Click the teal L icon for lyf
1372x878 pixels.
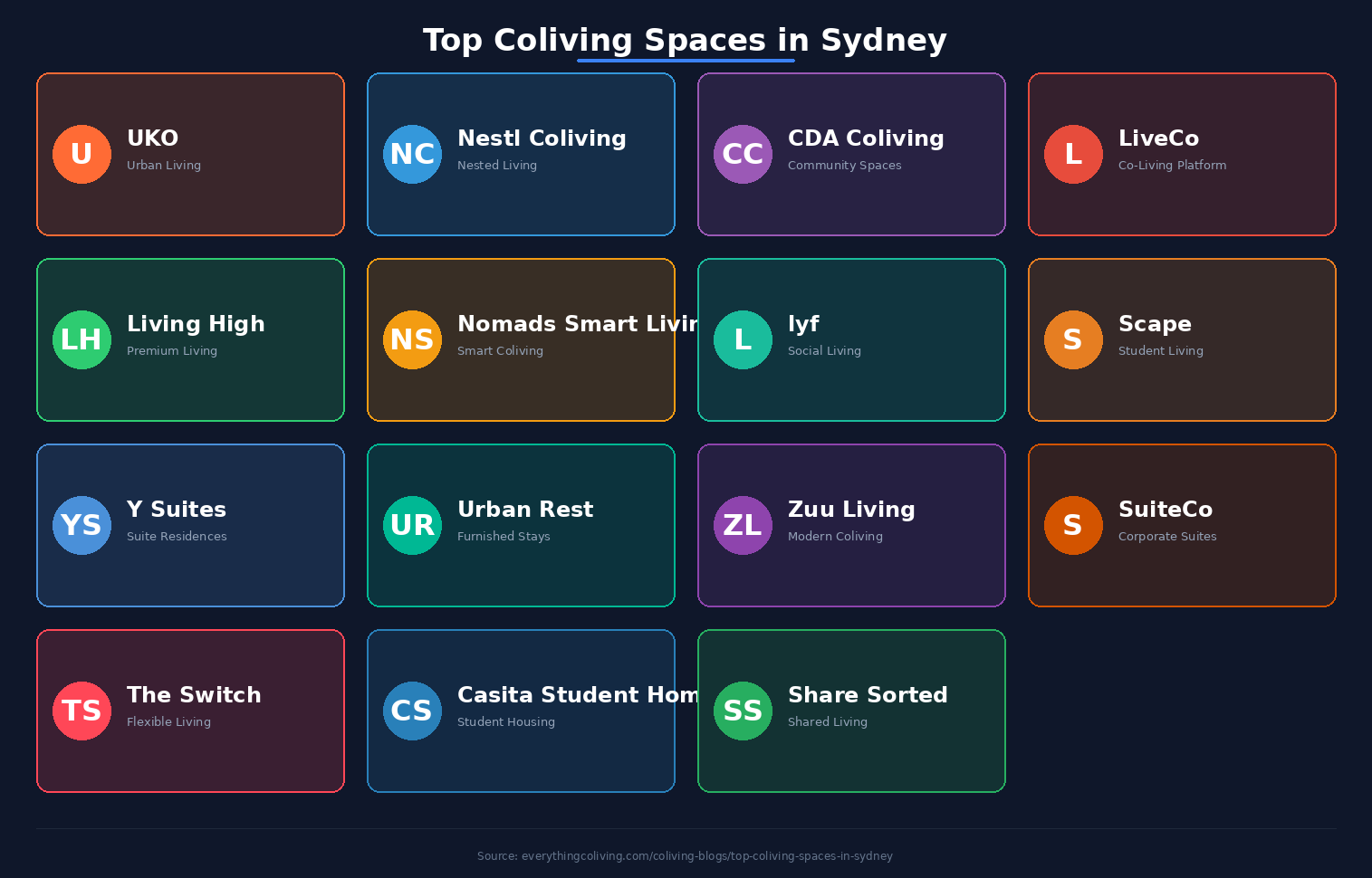(743, 339)
